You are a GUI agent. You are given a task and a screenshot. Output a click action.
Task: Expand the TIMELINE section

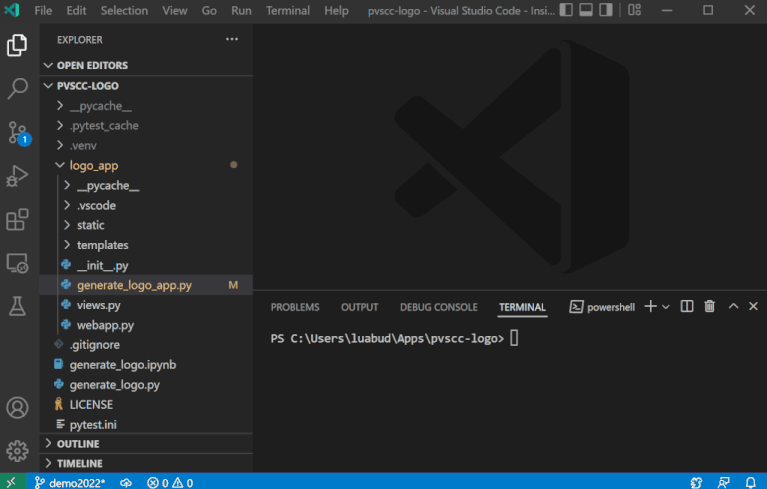pos(146,463)
